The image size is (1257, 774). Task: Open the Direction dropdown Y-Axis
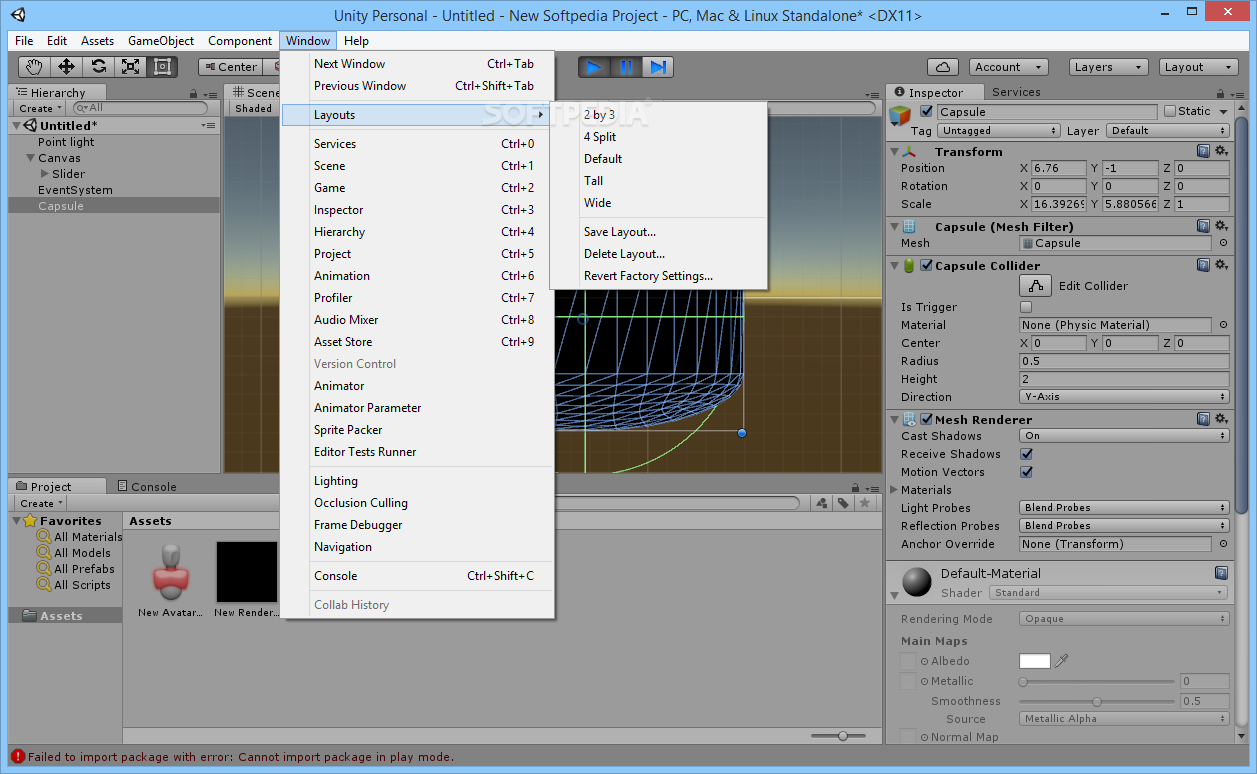(1124, 397)
